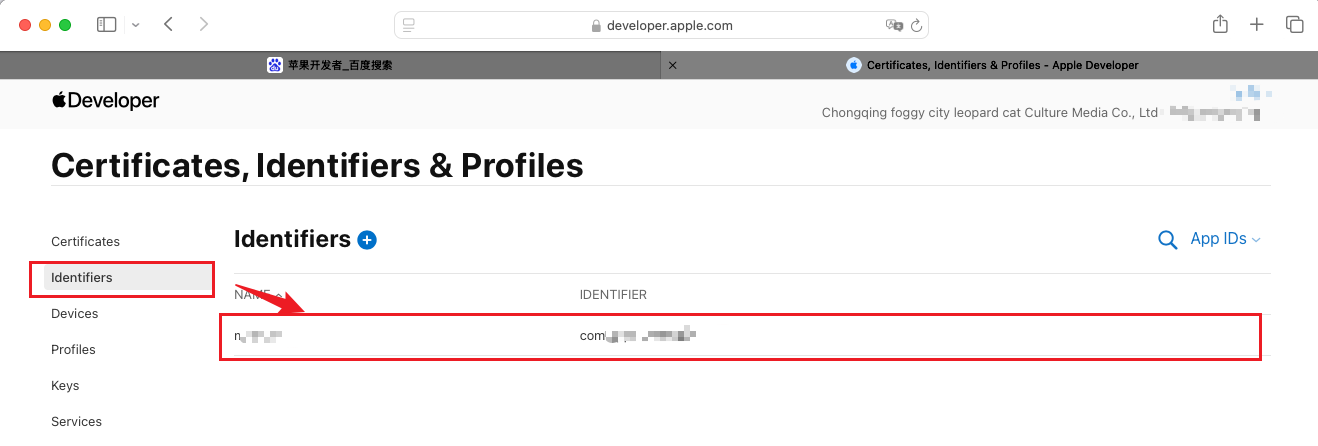Screen dimensions: 1318x446
Task: Open Devices in the sidebar
Action: click(75, 313)
